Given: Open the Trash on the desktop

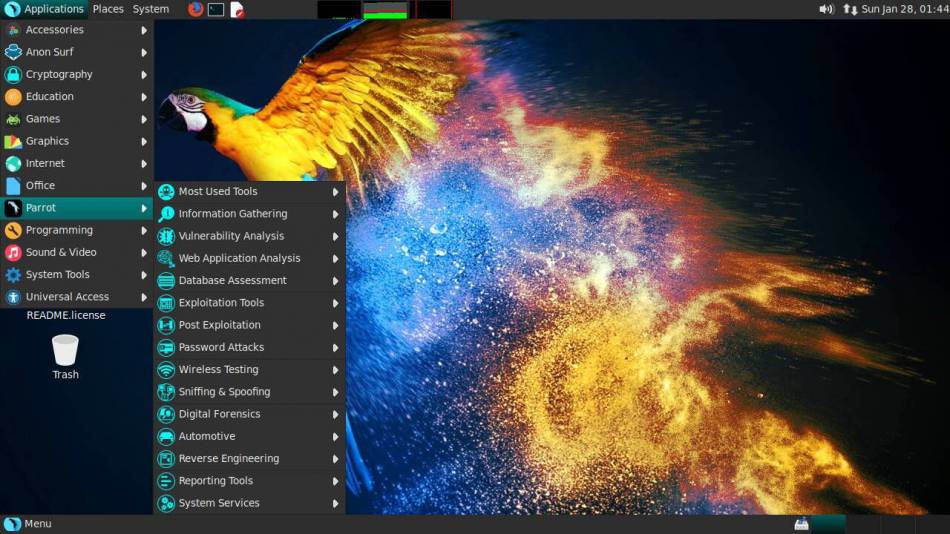Looking at the screenshot, I should [x=65, y=357].
